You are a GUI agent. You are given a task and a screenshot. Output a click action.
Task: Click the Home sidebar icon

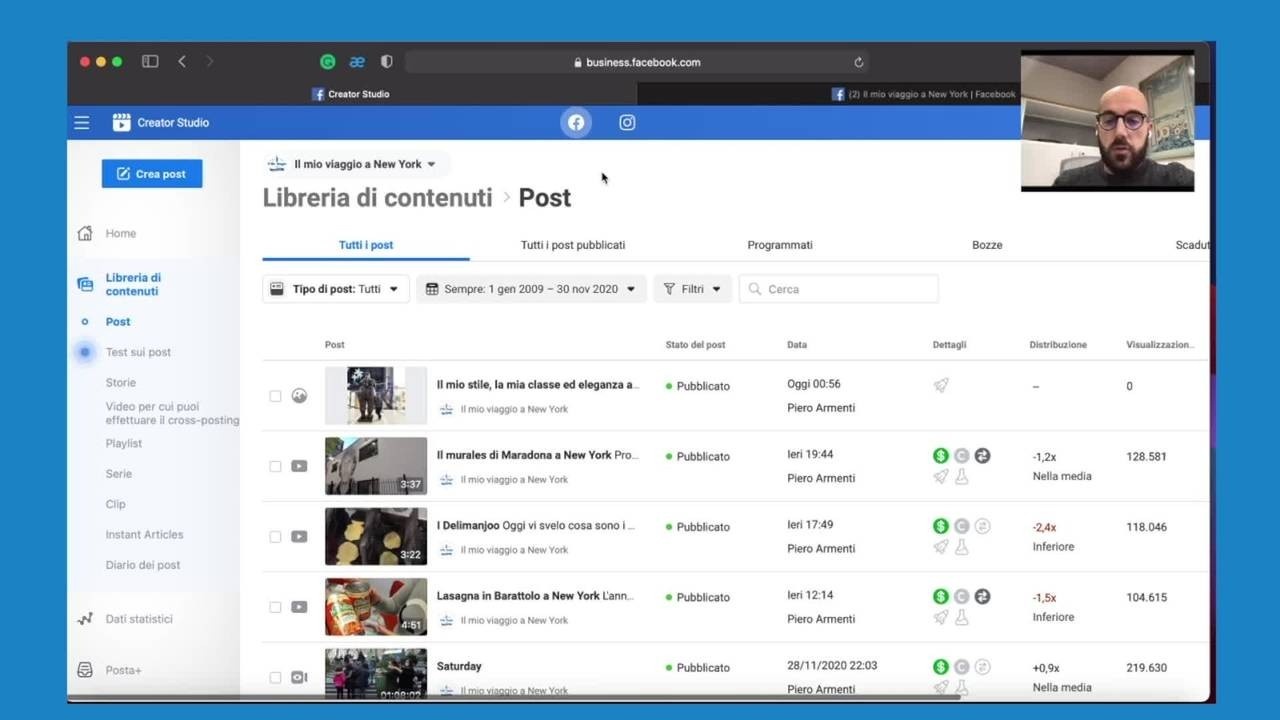tap(85, 234)
